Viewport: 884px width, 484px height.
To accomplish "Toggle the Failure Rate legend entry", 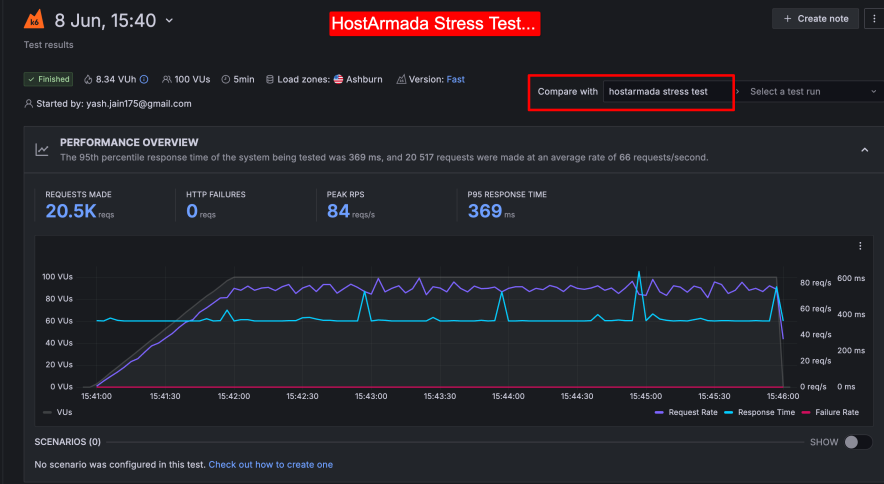I will [830, 412].
